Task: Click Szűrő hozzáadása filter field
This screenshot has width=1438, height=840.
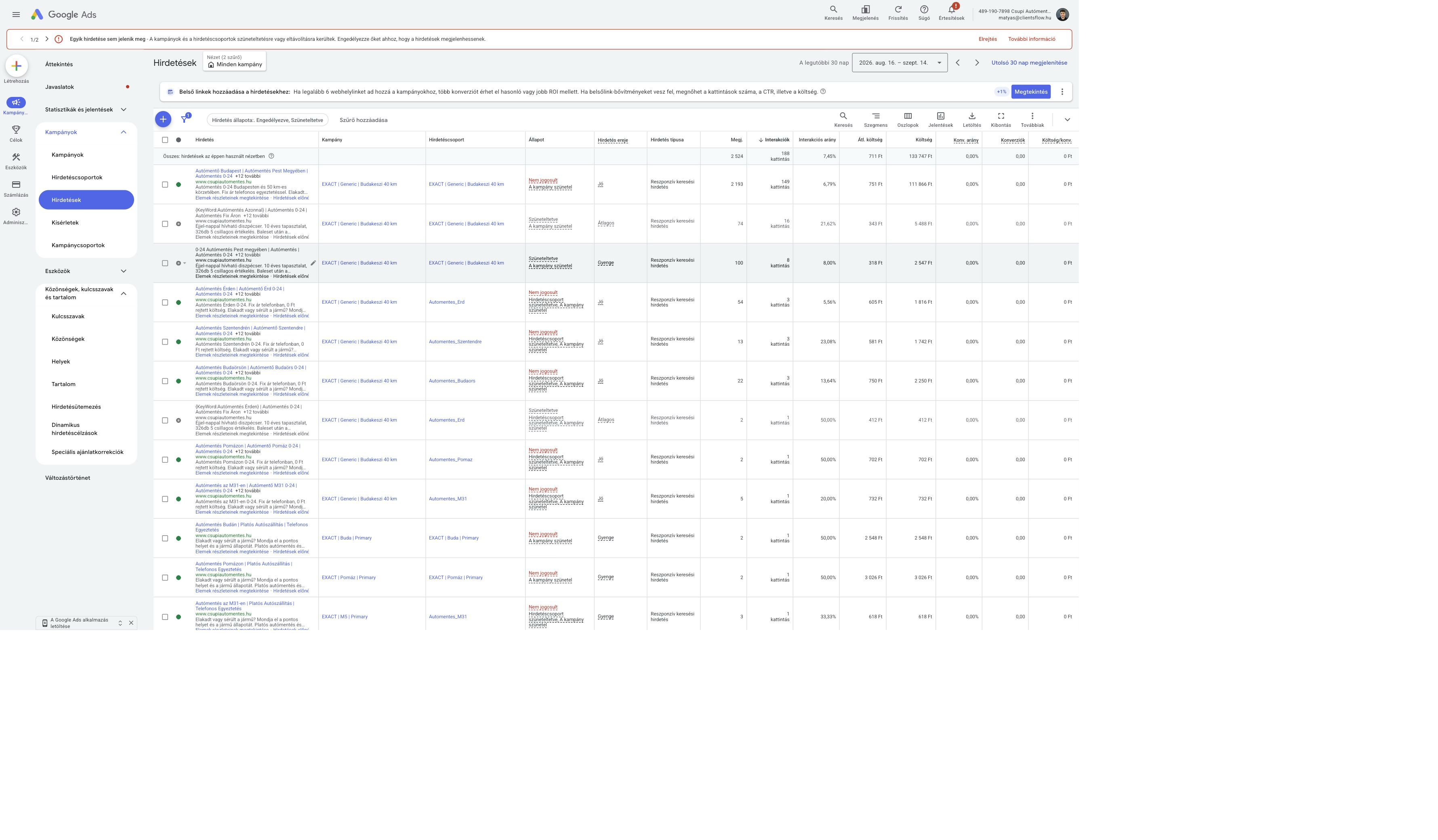Action: (364, 120)
